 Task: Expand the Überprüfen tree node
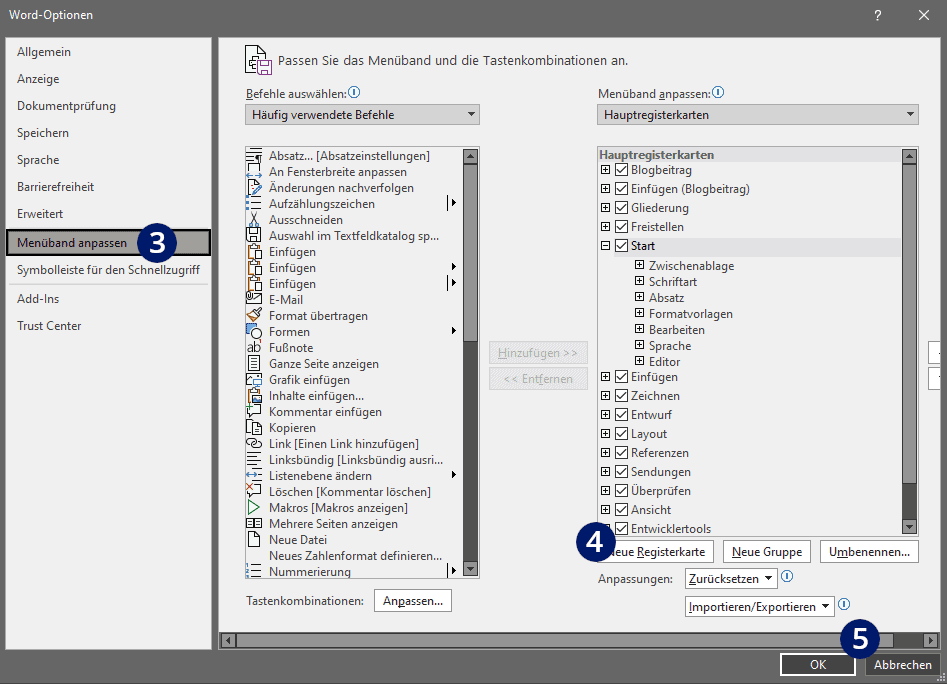pyautogui.click(x=606, y=490)
